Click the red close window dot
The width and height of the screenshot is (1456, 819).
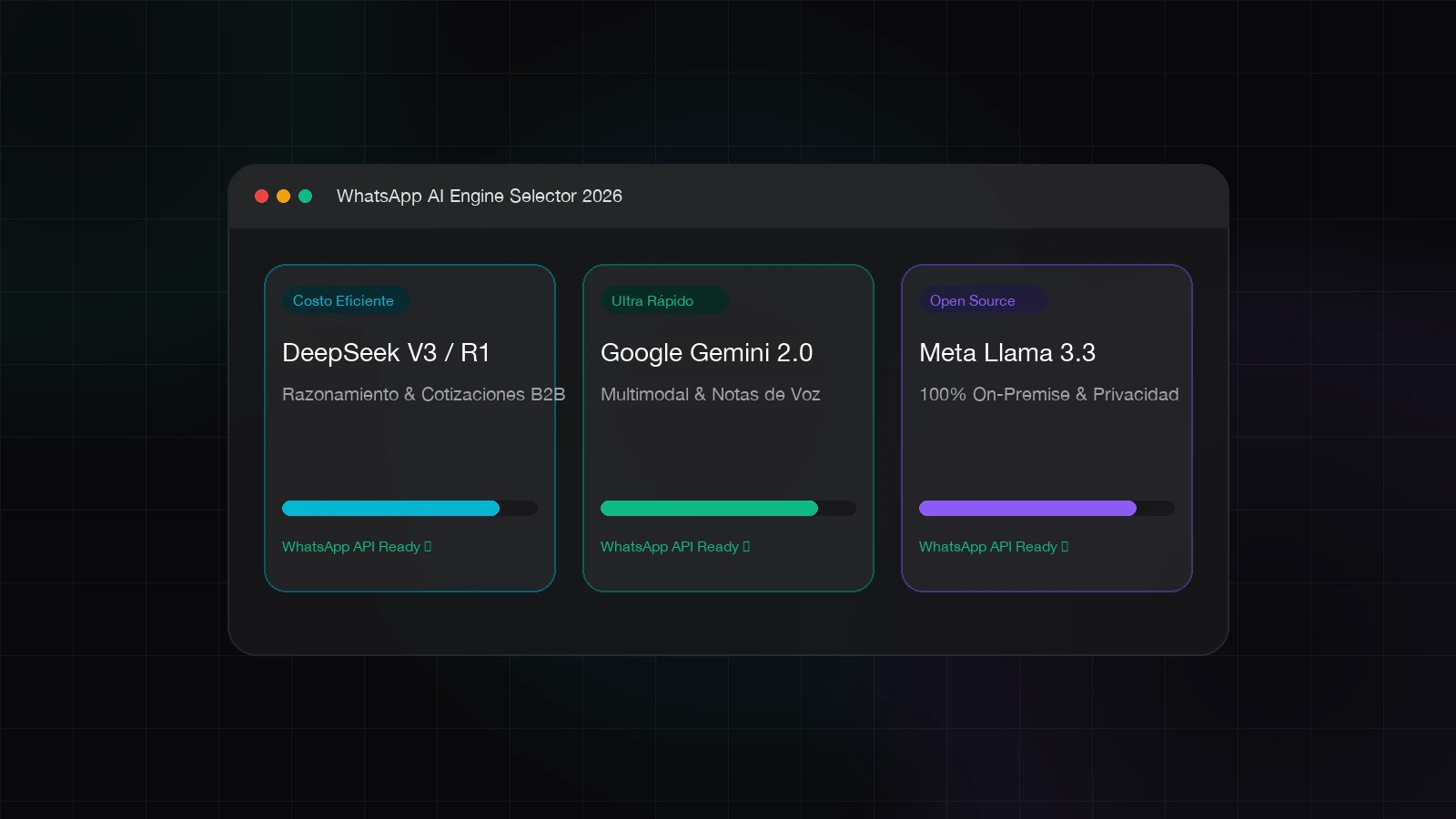click(261, 196)
